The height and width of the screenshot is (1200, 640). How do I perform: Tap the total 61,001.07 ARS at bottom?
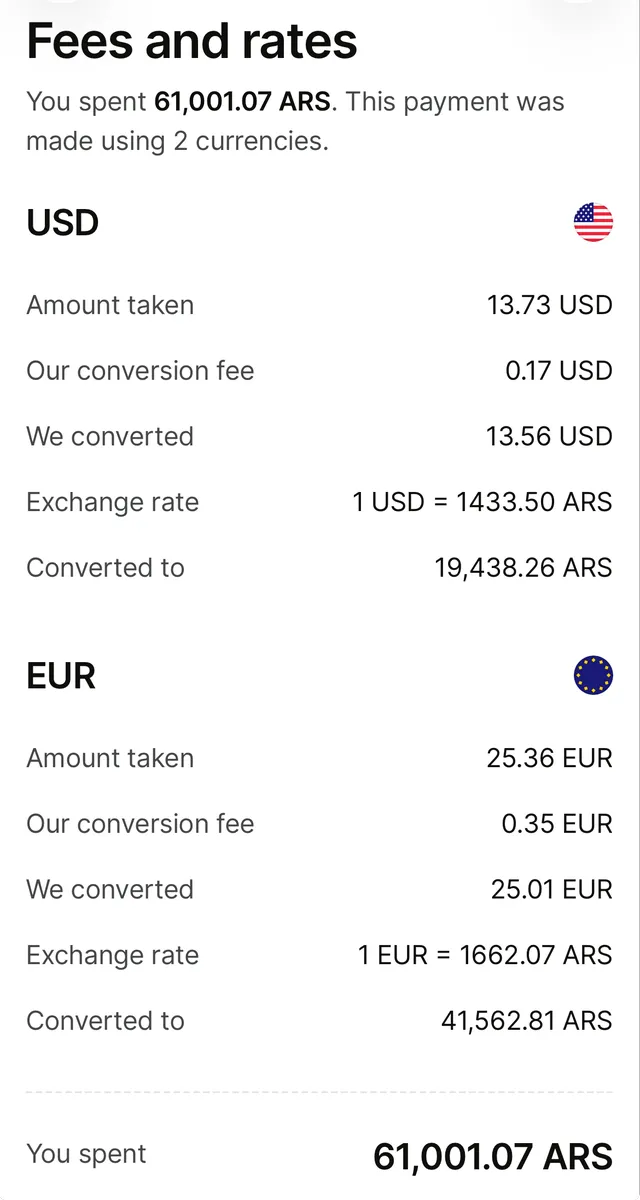pyautogui.click(x=492, y=1157)
